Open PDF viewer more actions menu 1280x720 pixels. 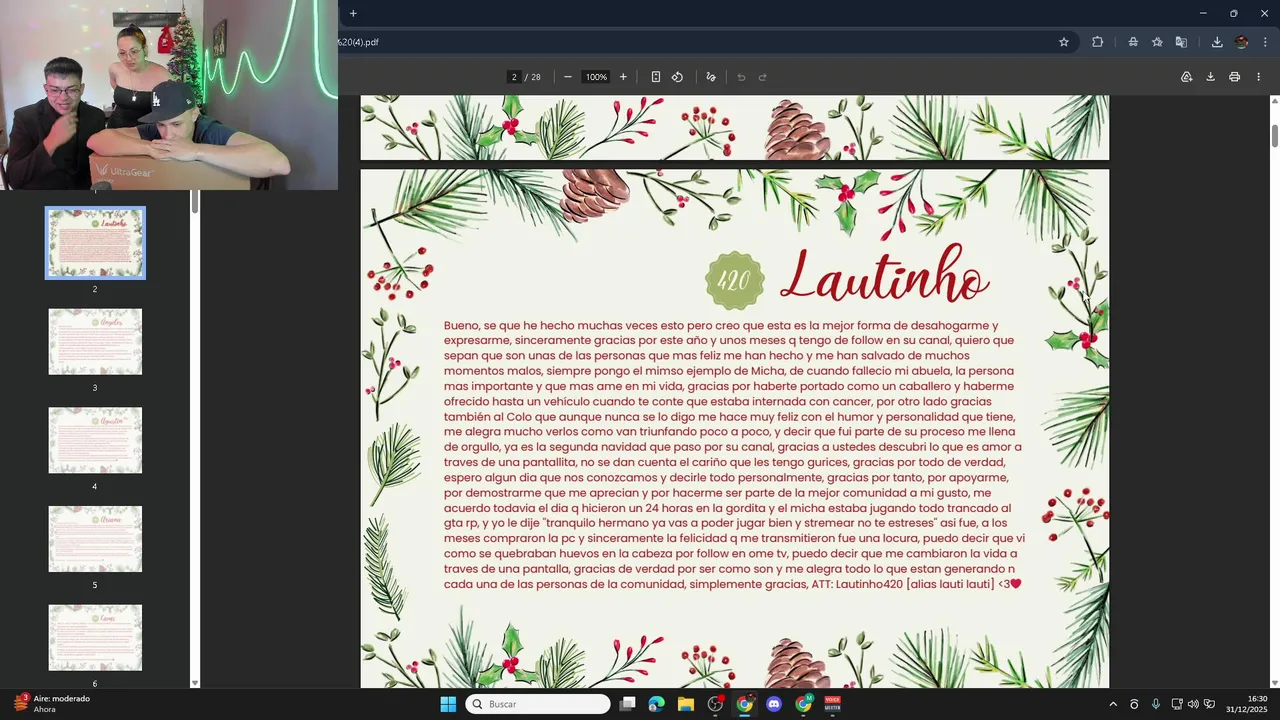1260,77
